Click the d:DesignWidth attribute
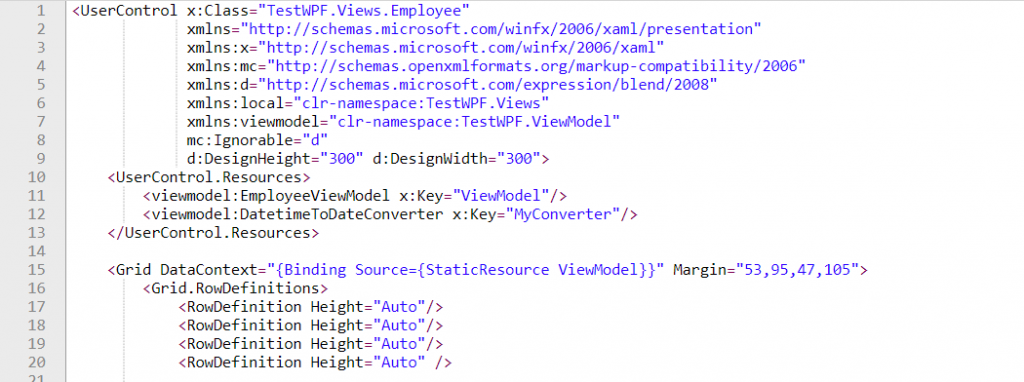 pos(434,159)
